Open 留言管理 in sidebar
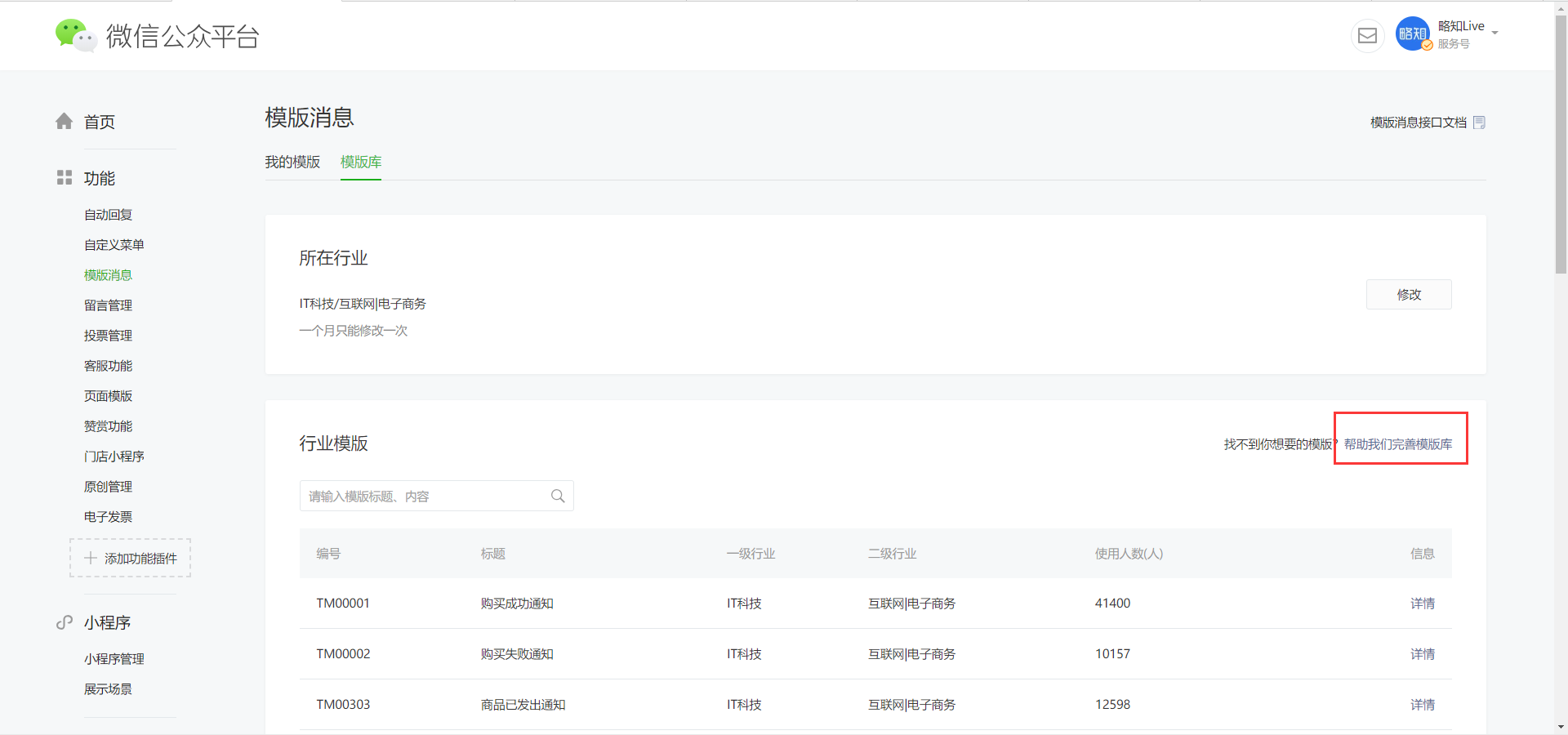The image size is (1568, 735). click(x=108, y=305)
